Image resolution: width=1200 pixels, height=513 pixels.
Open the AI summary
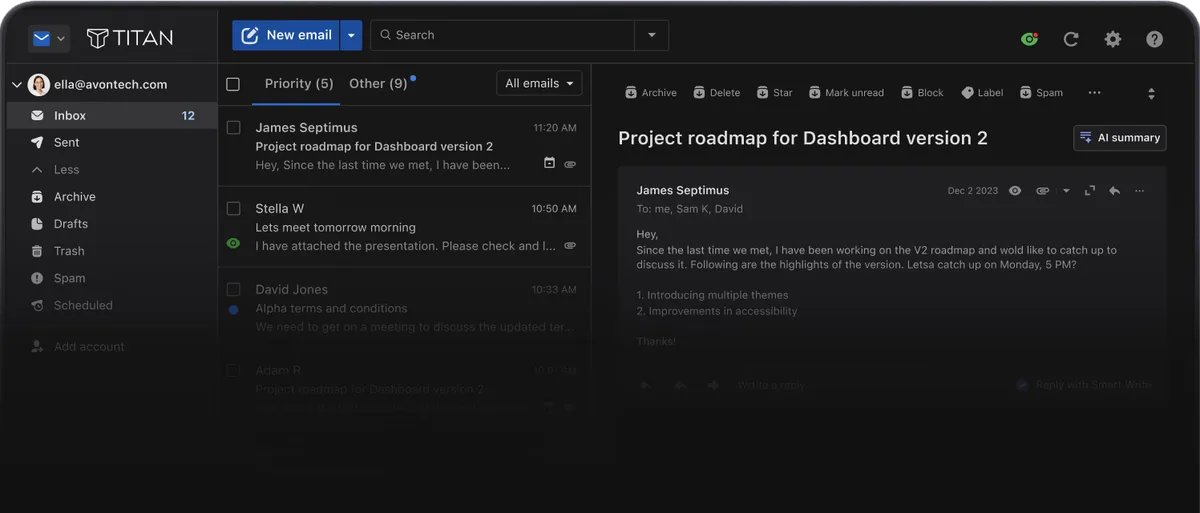pos(1120,138)
